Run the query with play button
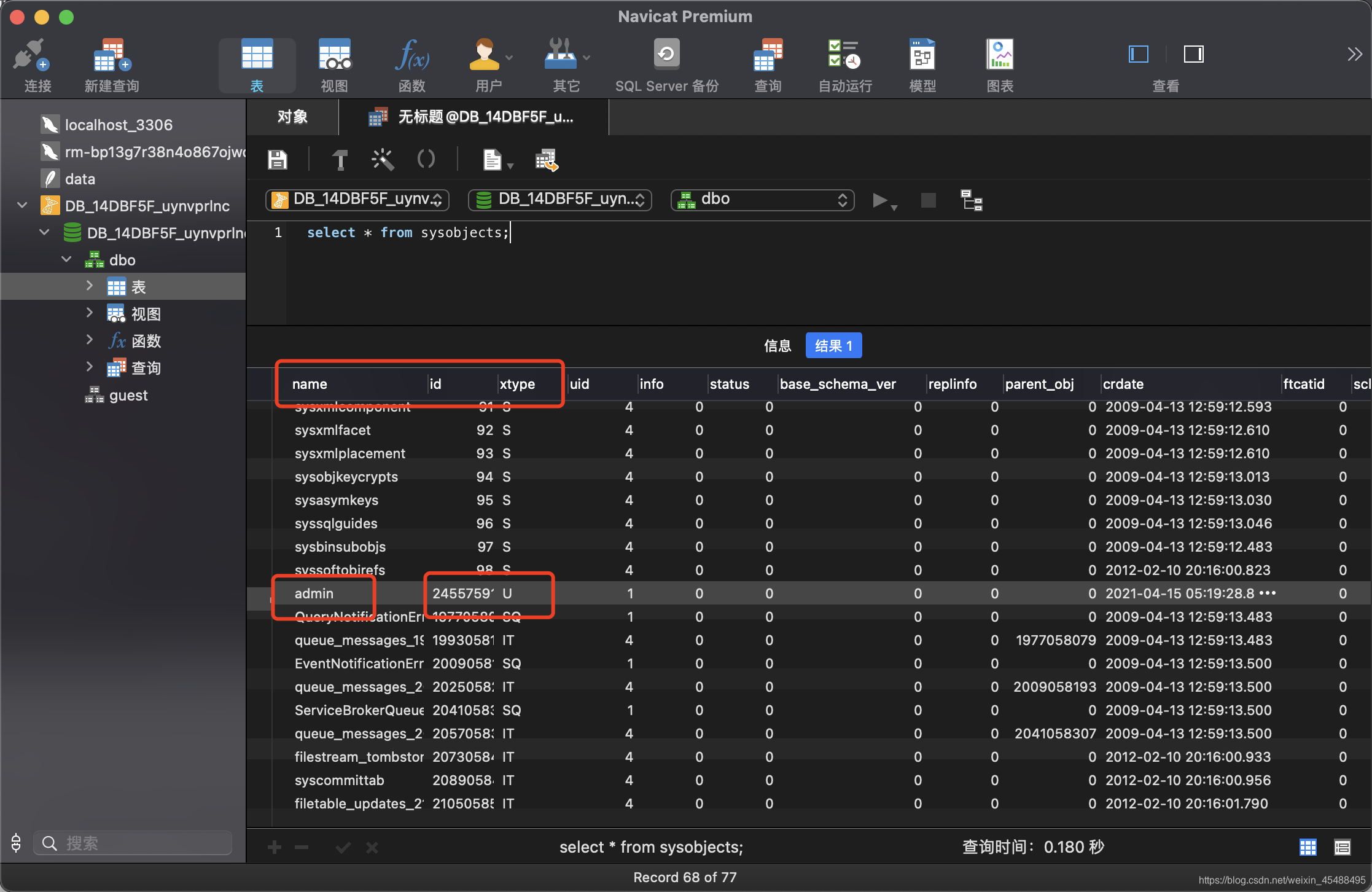Screen dimensions: 1372x892 (x=879, y=200)
